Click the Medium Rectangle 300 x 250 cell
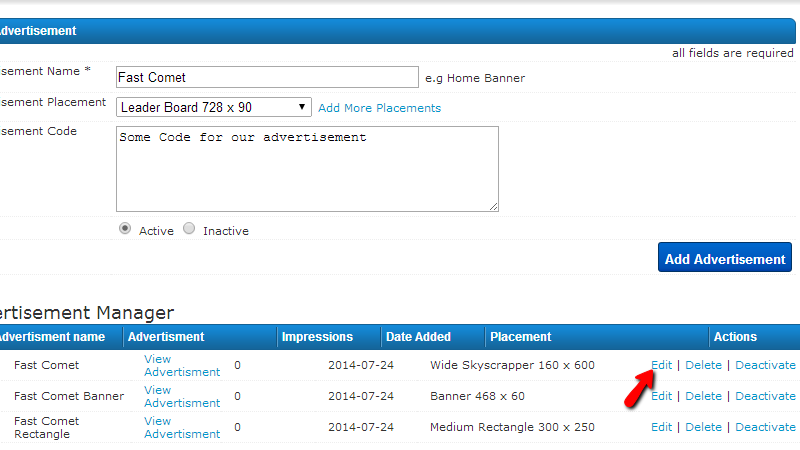 click(x=512, y=427)
